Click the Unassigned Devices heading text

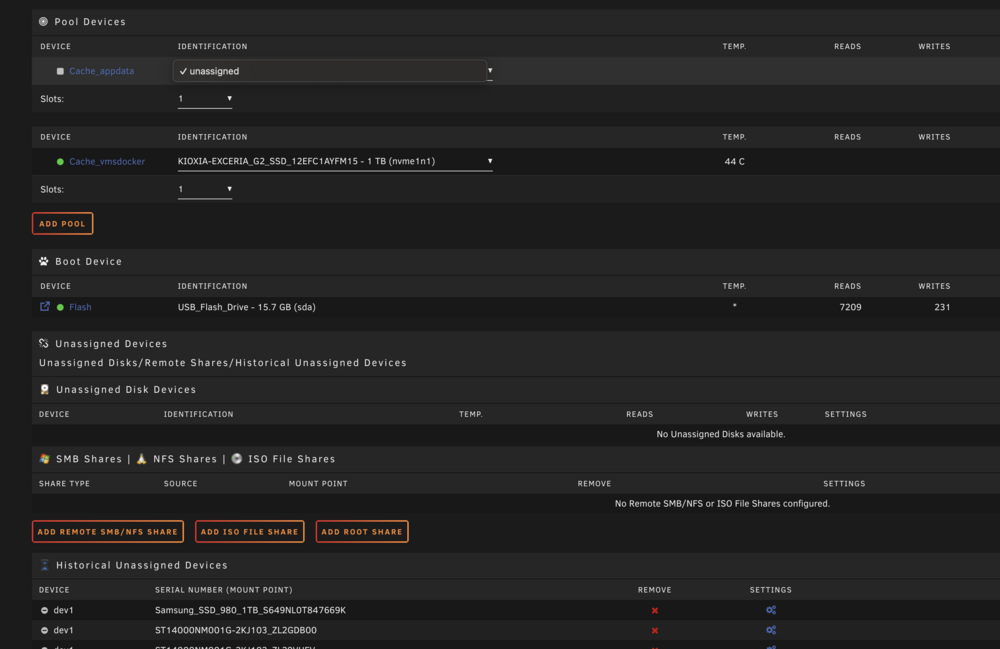(111, 344)
